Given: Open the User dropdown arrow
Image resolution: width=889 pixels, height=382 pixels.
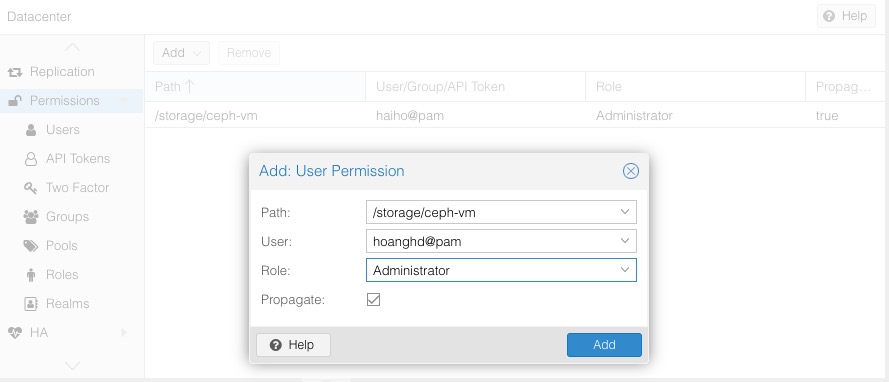Looking at the screenshot, I should pos(625,241).
